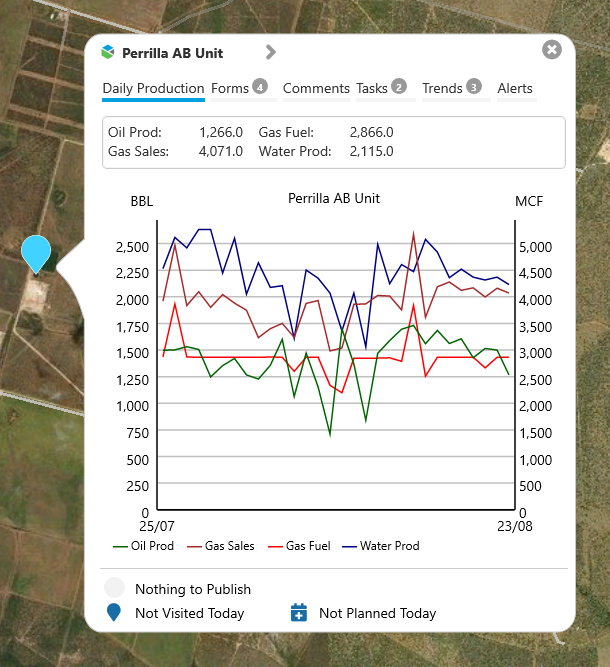Switch to the Comments tab
Screen dimensions: 610x667
click(x=316, y=89)
